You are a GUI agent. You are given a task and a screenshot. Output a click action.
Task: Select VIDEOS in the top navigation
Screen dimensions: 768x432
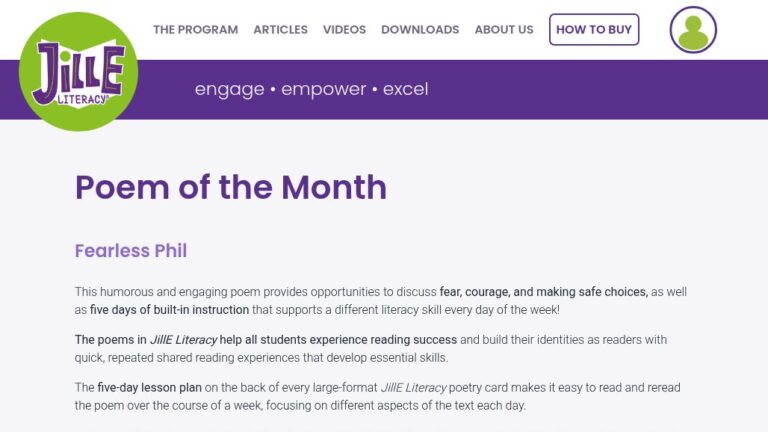click(x=344, y=29)
